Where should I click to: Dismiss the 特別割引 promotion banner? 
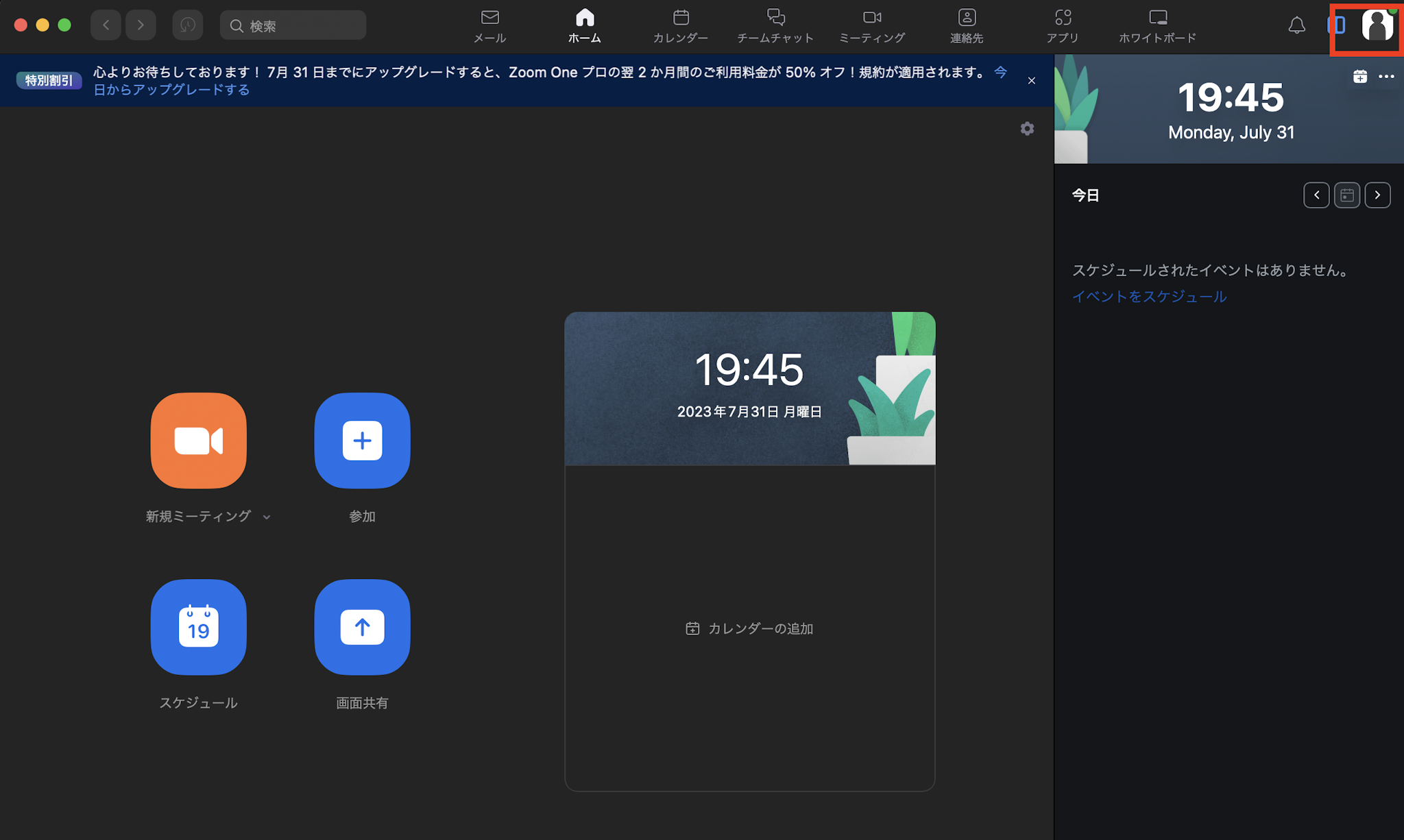tap(1031, 81)
